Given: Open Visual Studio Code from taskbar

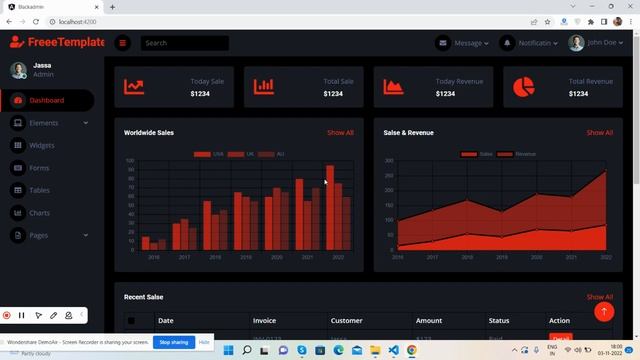Looking at the screenshot, I should pos(393,350).
